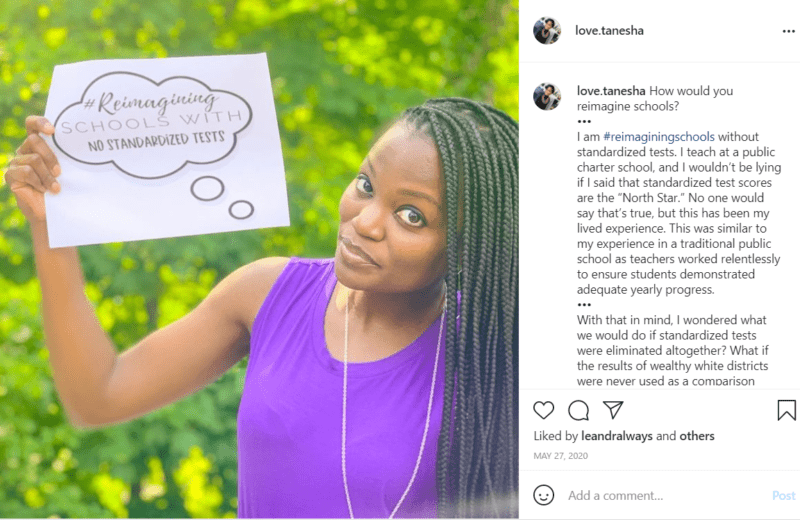Click the 'Liked by' text line

click(x=623, y=436)
